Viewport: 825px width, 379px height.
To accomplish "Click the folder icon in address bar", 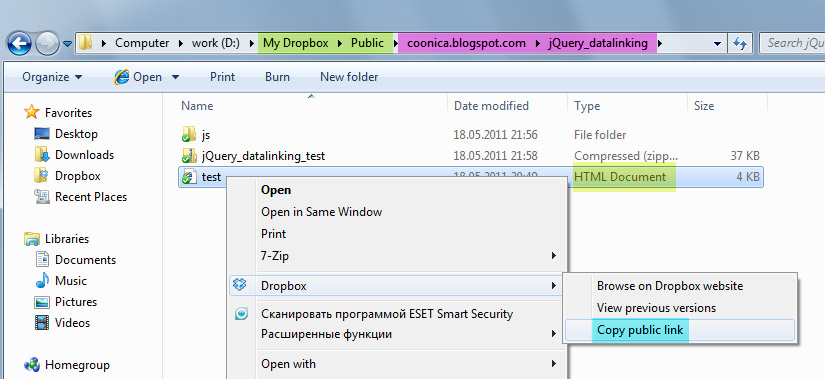I will [x=85, y=43].
